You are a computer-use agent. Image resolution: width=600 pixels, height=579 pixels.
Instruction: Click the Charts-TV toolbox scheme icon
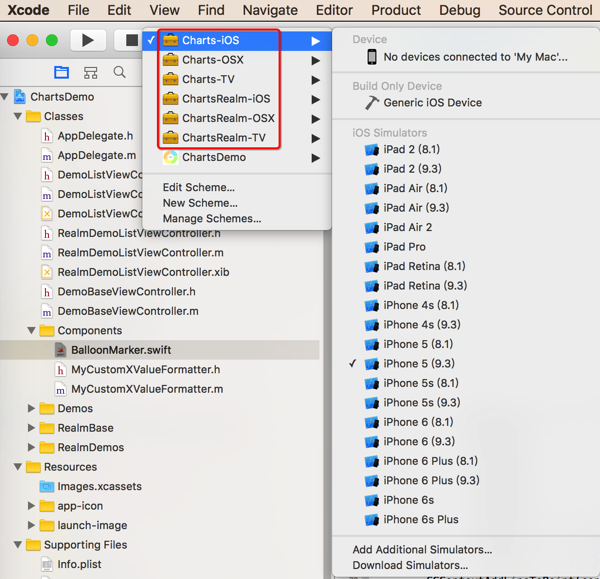[170, 79]
